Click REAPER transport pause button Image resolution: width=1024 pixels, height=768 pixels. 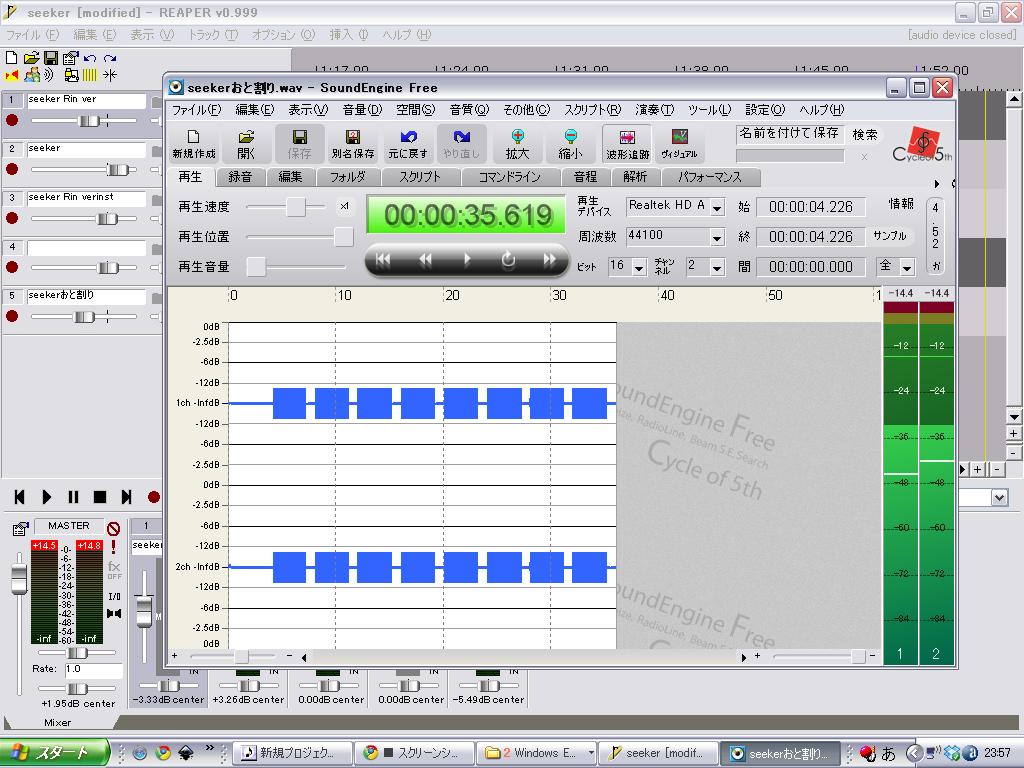73,497
